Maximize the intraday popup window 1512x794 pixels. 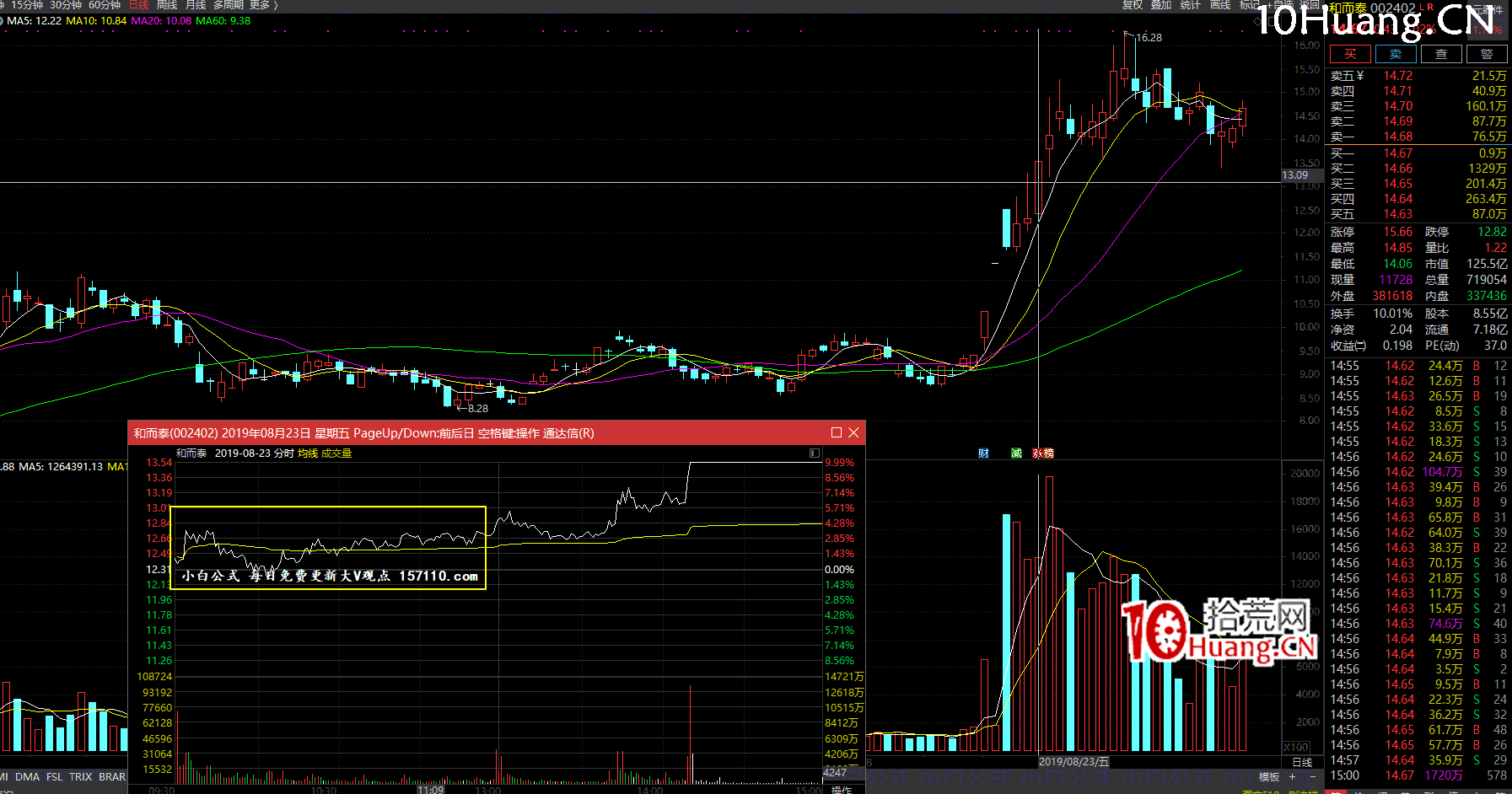[x=837, y=433]
